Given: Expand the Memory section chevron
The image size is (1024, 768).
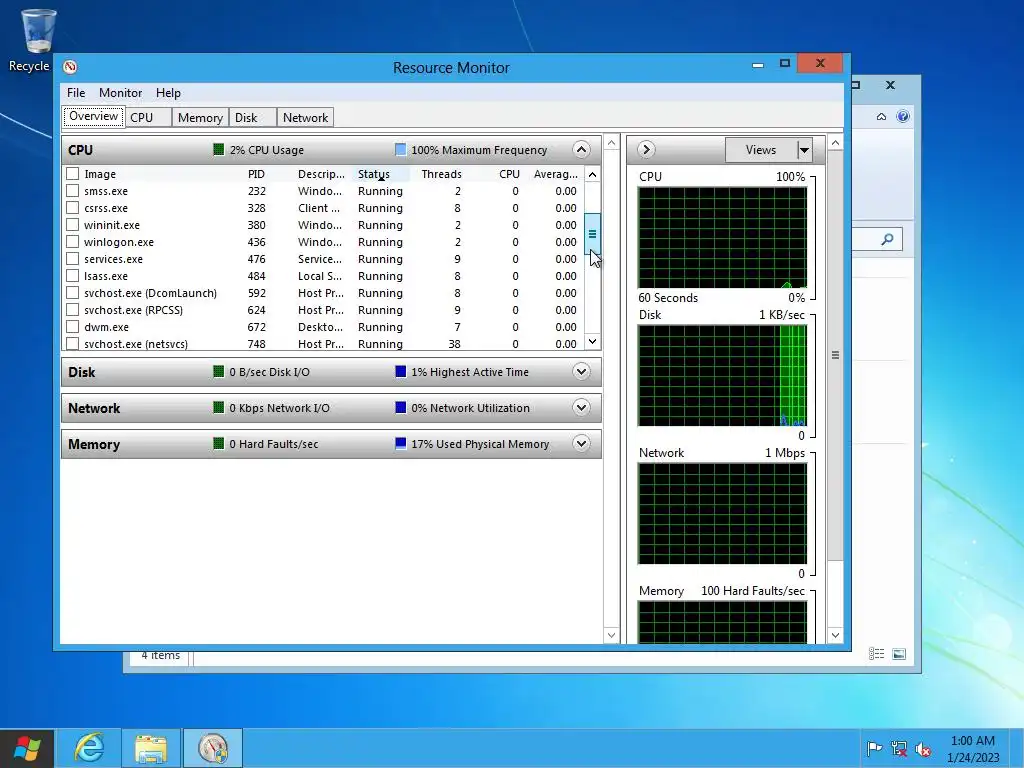Looking at the screenshot, I should [x=581, y=443].
